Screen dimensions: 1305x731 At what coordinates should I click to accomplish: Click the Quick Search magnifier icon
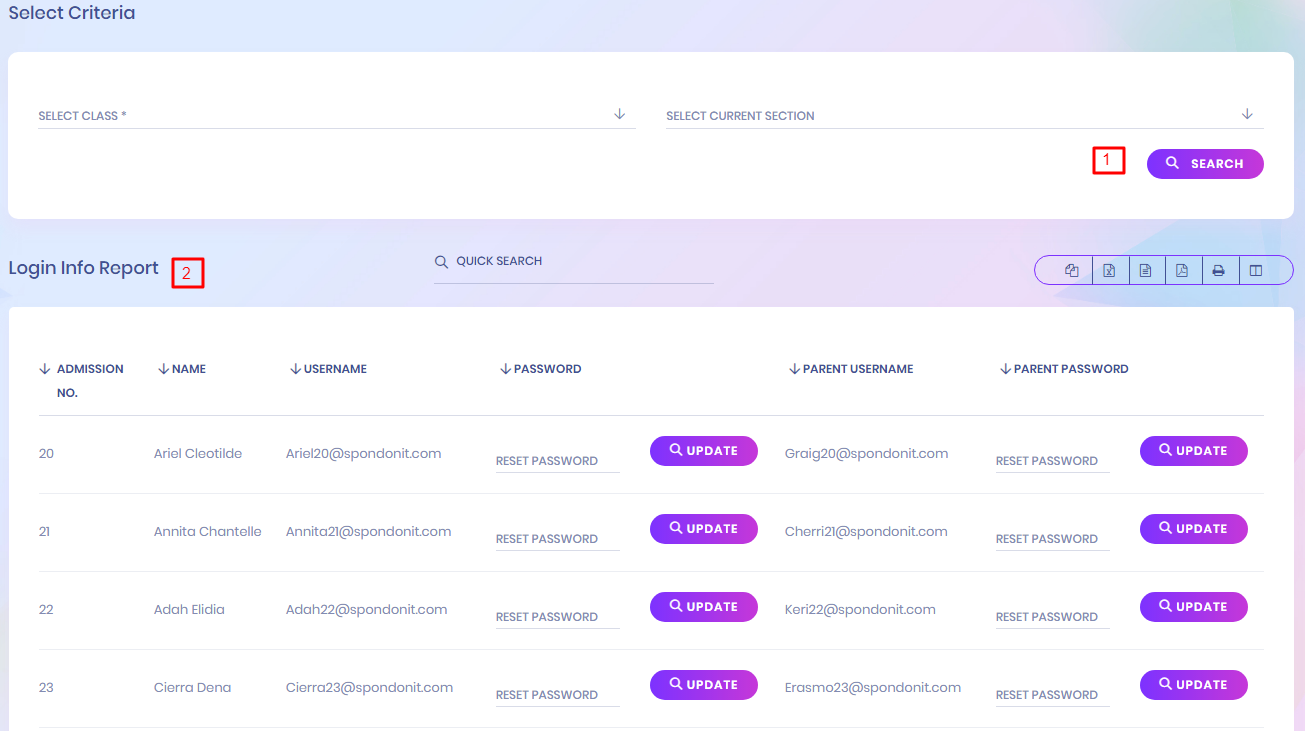tap(441, 262)
